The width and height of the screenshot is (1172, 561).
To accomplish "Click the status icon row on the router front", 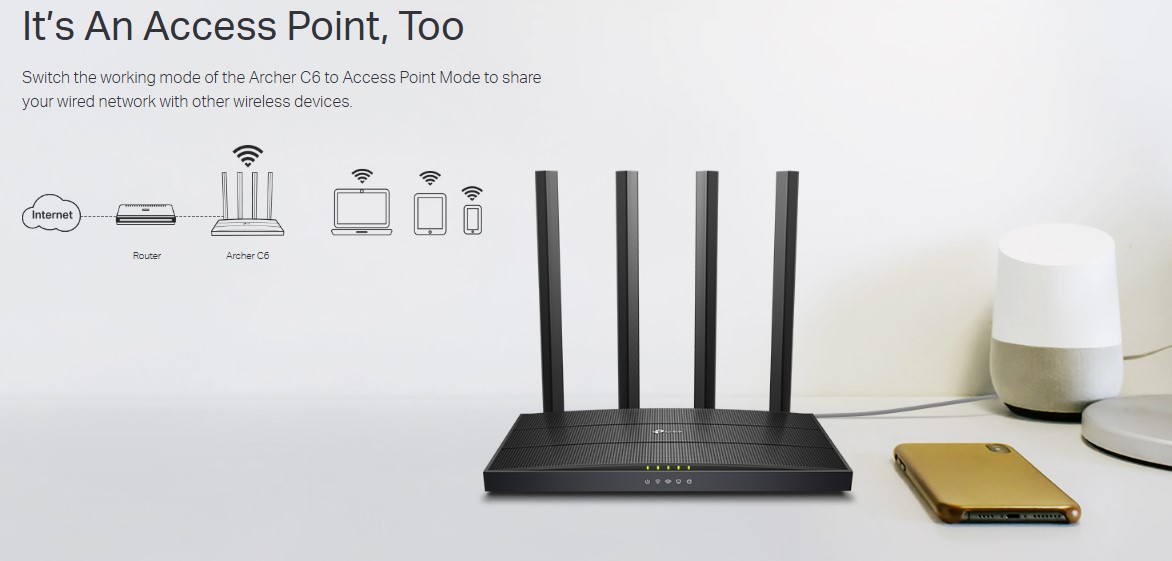I will coord(668,482).
